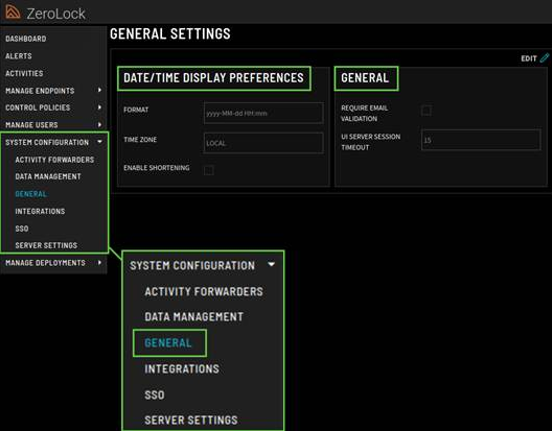Collapse the System Configuration arrow in the sidebar
This screenshot has height=431, width=552.
pos(100,142)
